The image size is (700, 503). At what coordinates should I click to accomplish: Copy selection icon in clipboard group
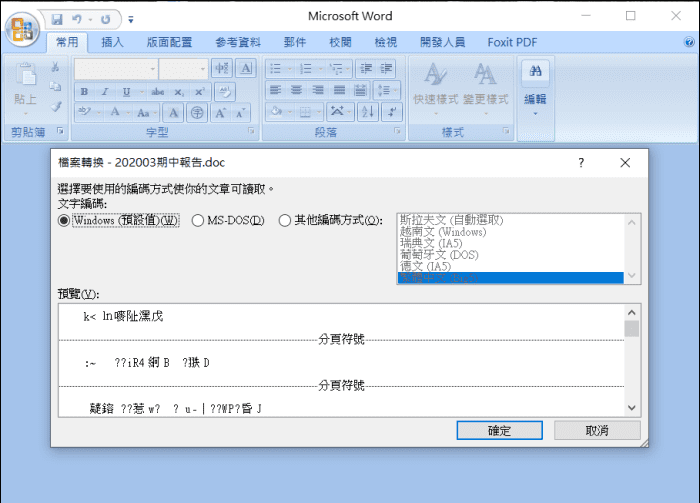coord(55,87)
